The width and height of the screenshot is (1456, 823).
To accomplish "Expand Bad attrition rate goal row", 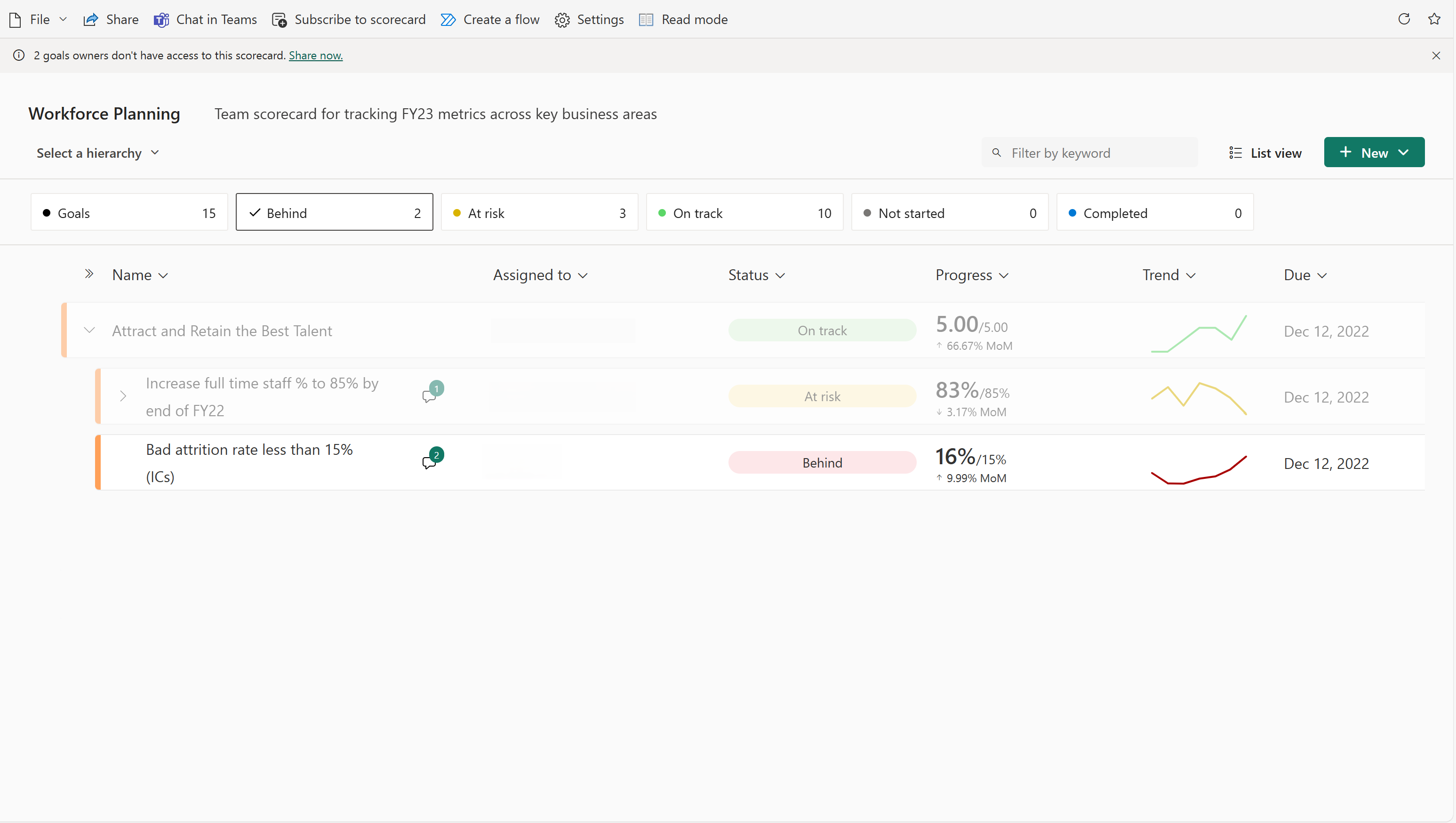I will (122, 462).
